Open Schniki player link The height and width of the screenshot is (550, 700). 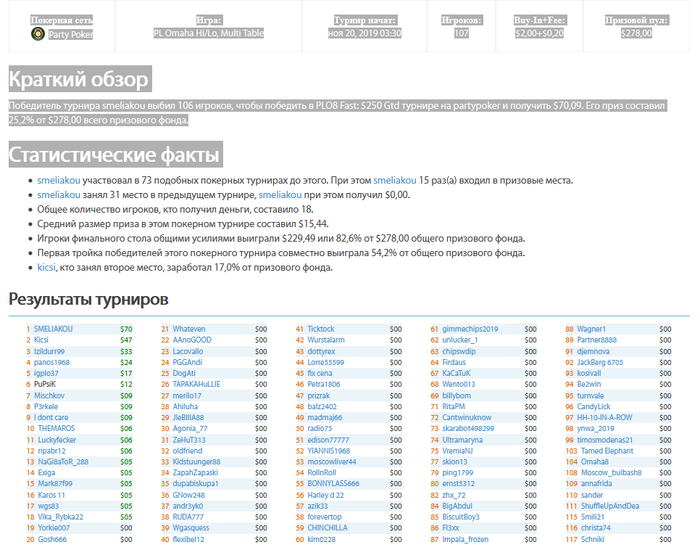pos(592,539)
